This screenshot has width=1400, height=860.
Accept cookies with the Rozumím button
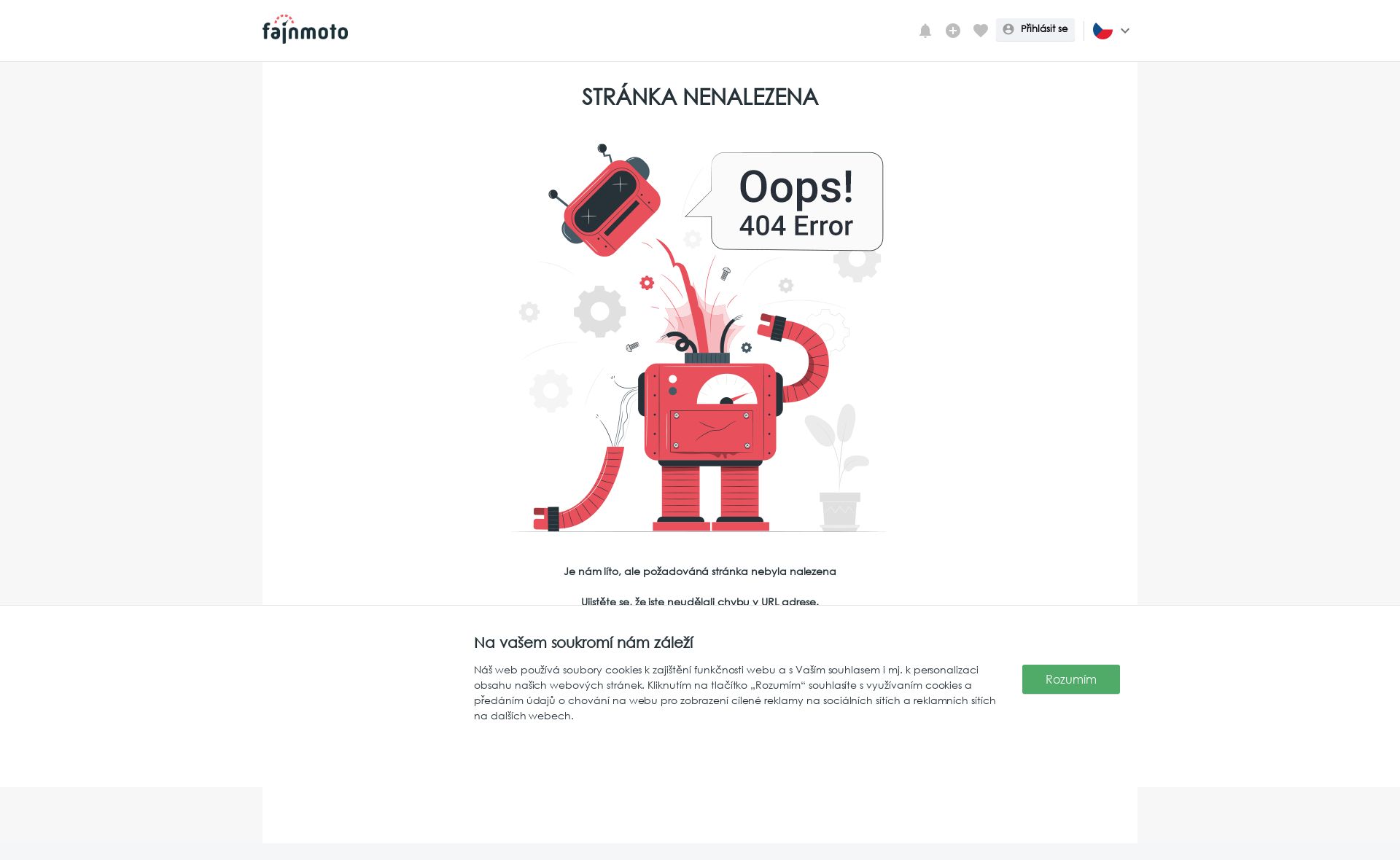coord(1070,679)
